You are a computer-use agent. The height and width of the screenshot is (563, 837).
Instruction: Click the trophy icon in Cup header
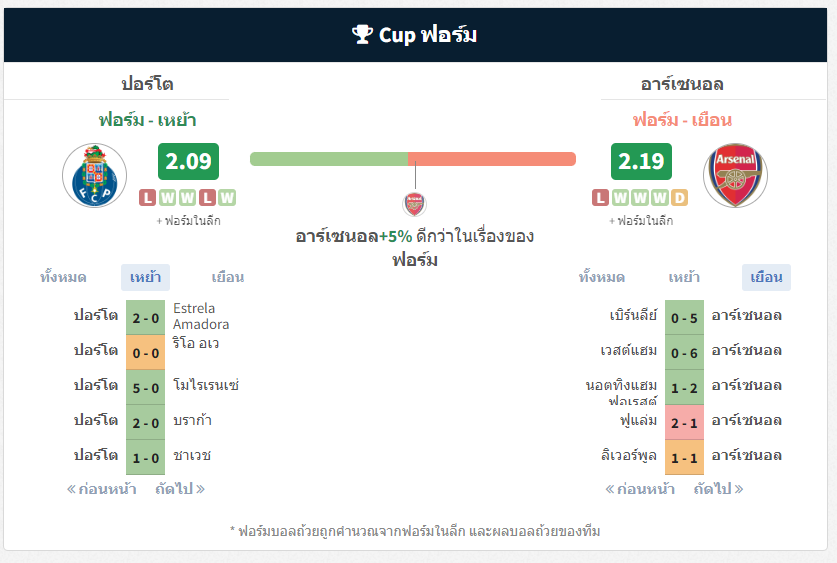[x=362, y=34]
